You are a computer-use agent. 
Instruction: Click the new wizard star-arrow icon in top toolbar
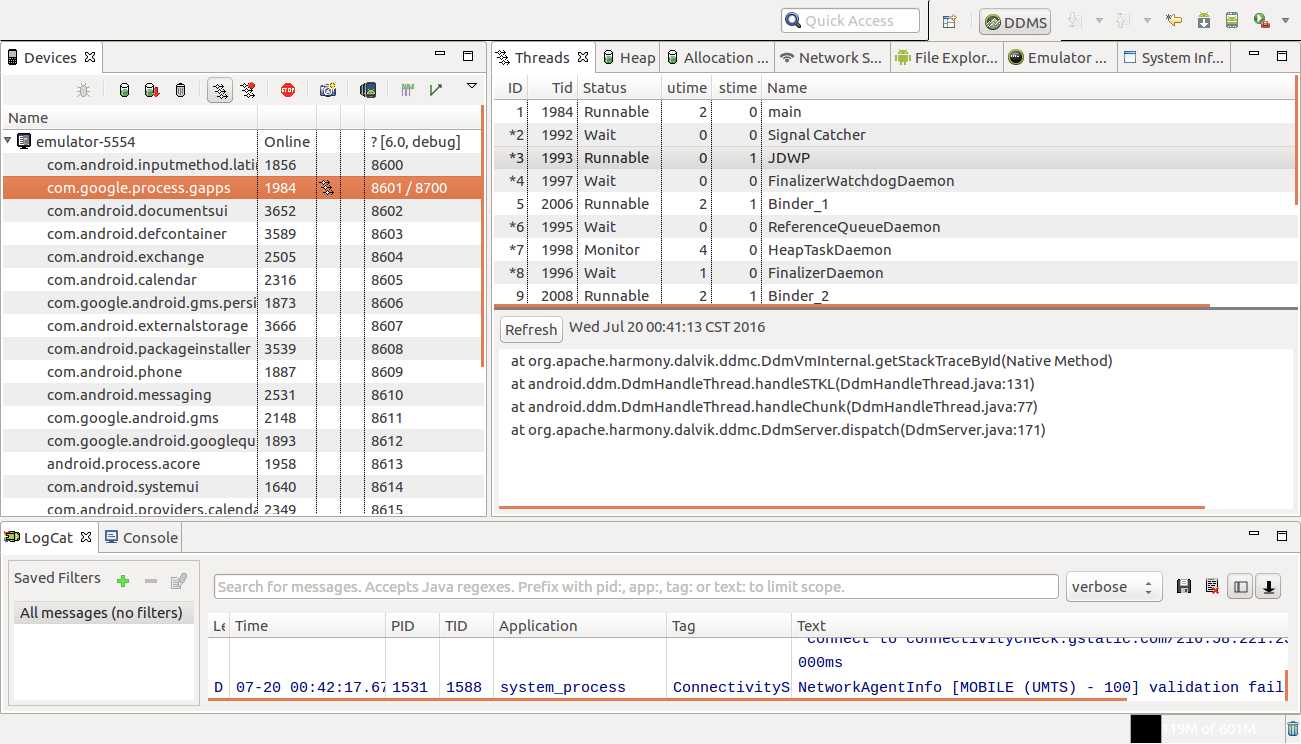(x=1174, y=20)
